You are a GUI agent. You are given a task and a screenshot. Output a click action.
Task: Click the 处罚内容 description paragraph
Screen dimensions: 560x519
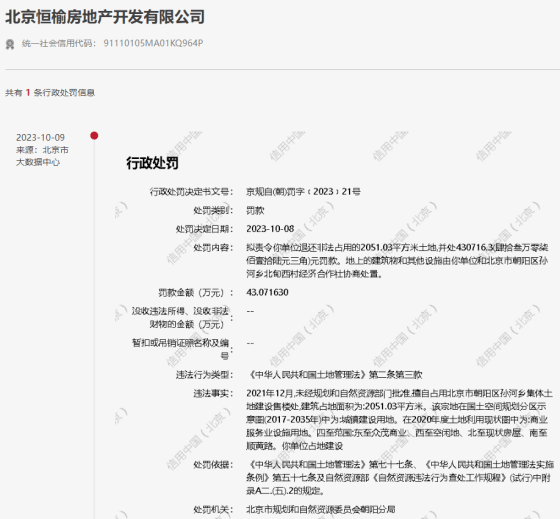(x=397, y=261)
